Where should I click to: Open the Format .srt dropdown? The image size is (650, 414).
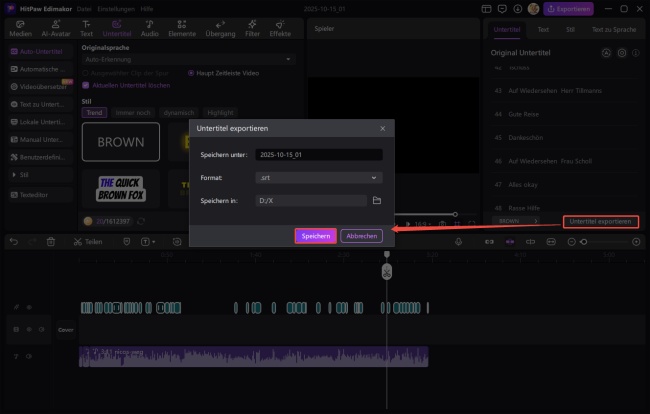pos(317,177)
